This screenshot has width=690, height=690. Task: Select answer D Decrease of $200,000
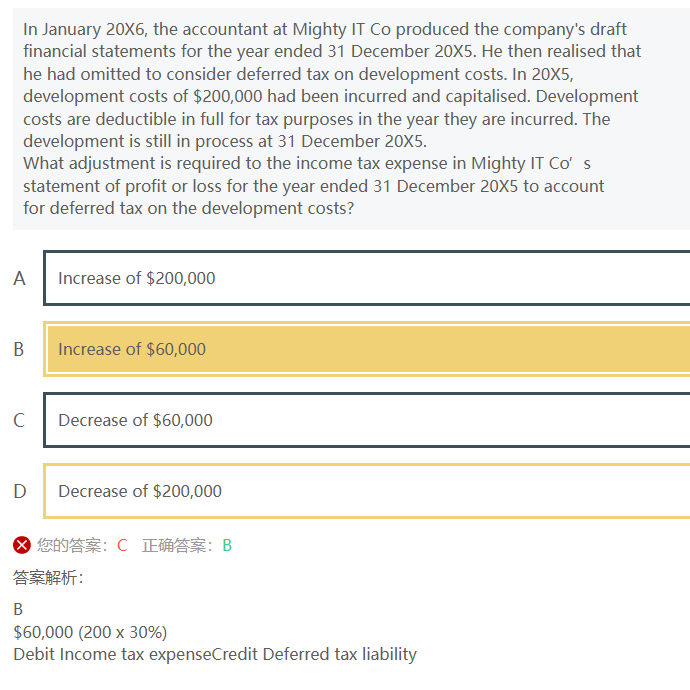[x=367, y=491]
